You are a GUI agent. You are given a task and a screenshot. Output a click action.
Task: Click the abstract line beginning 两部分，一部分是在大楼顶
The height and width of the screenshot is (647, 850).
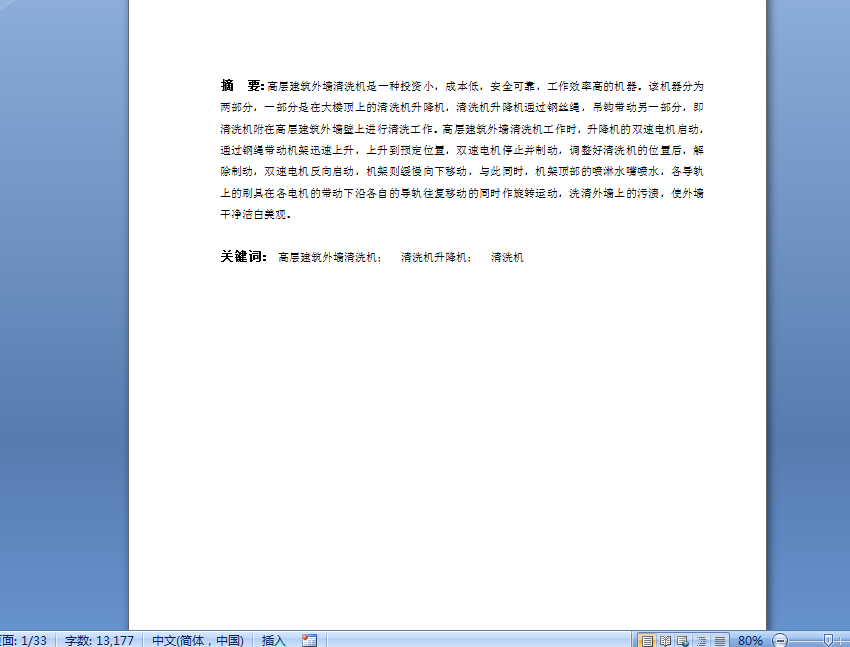pyautogui.click(x=462, y=107)
